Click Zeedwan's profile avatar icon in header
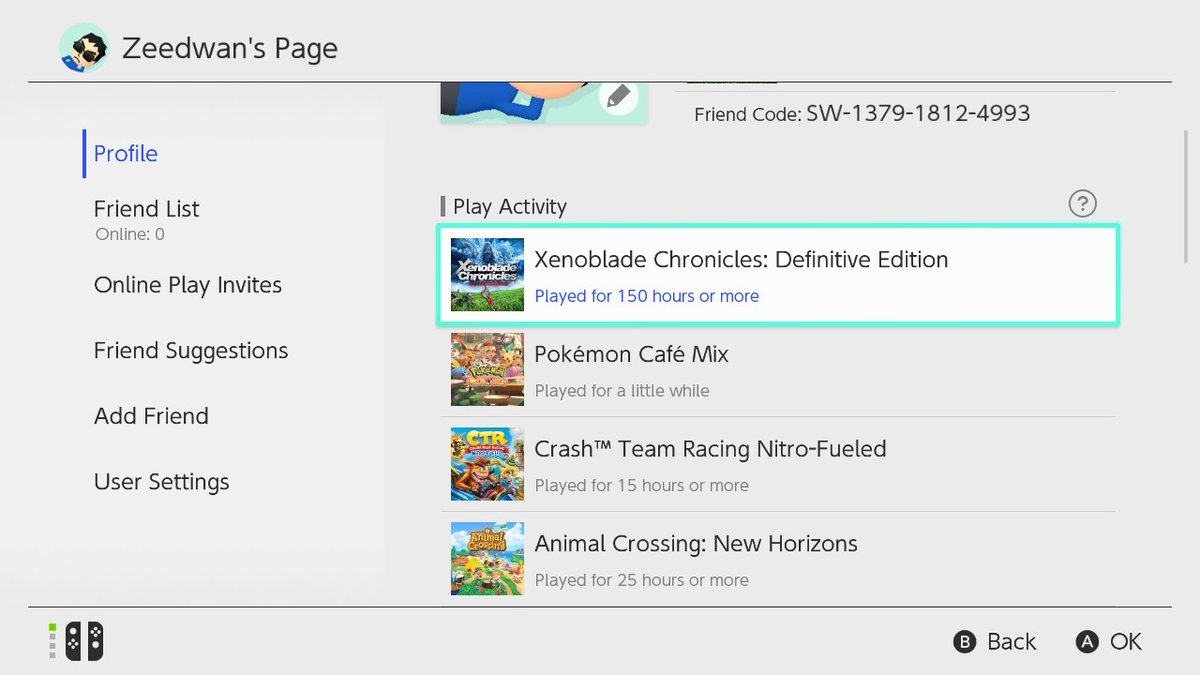1200x675 pixels. [84, 48]
